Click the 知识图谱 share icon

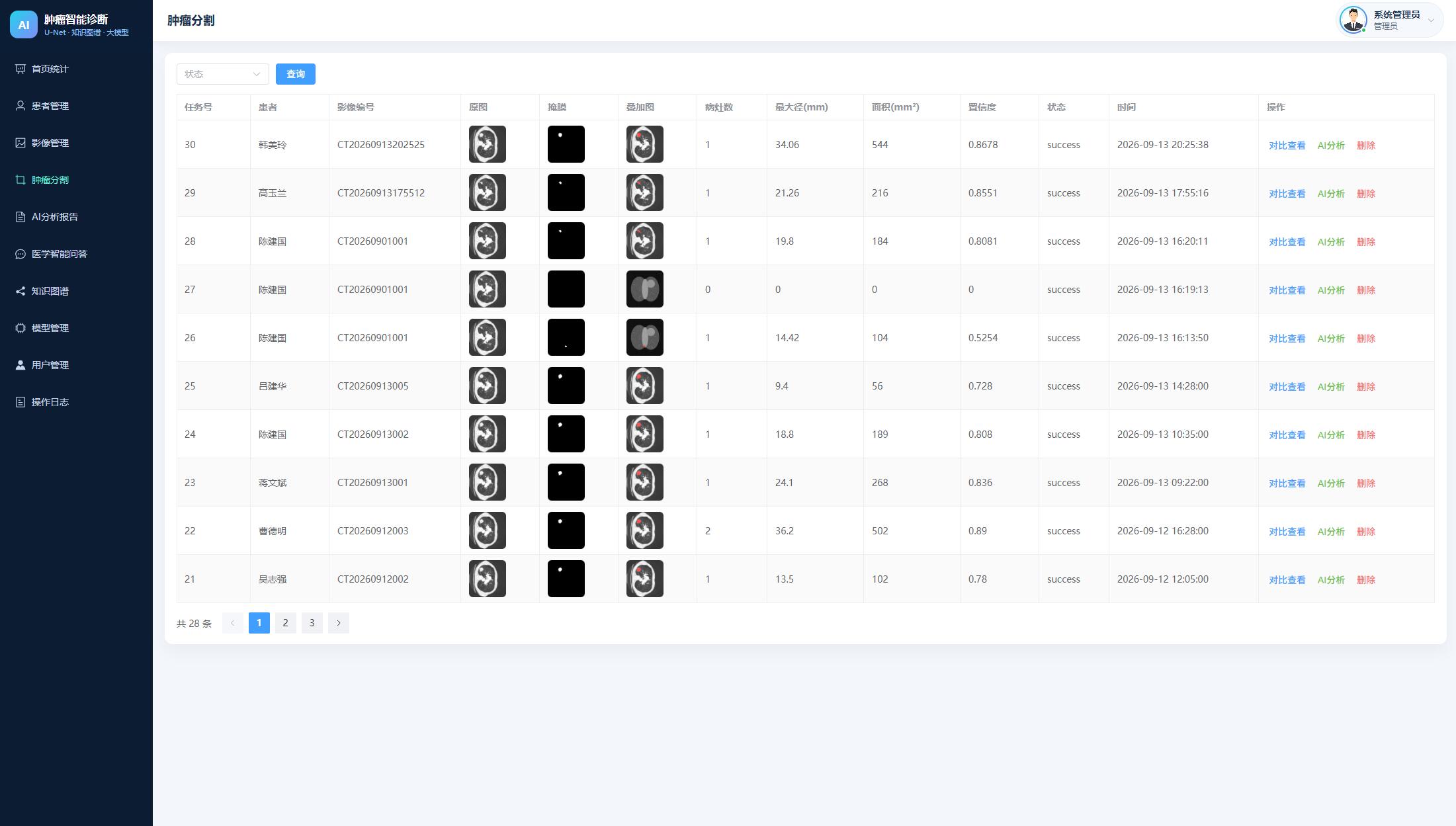[x=21, y=291]
